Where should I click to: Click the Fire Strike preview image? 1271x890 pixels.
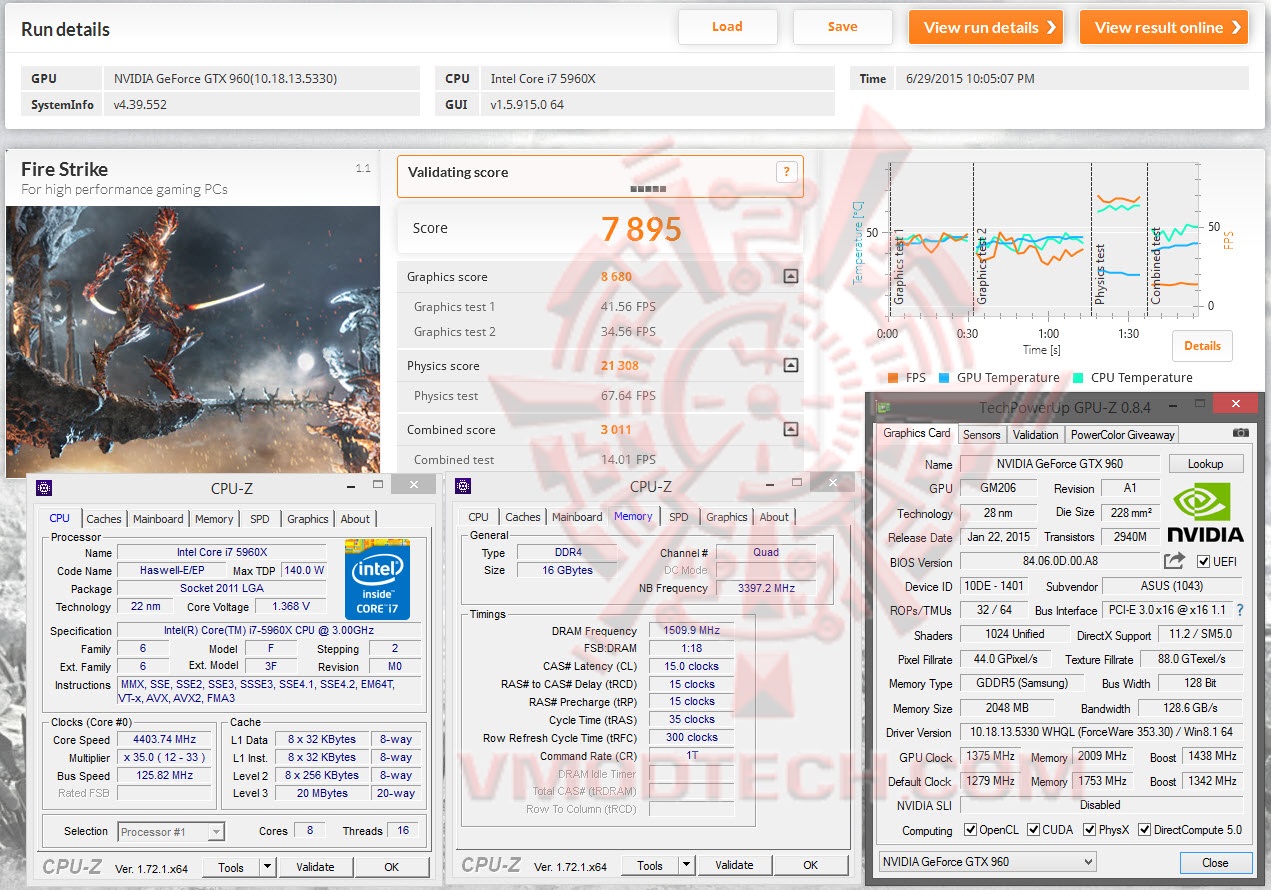[x=193, y=340]
